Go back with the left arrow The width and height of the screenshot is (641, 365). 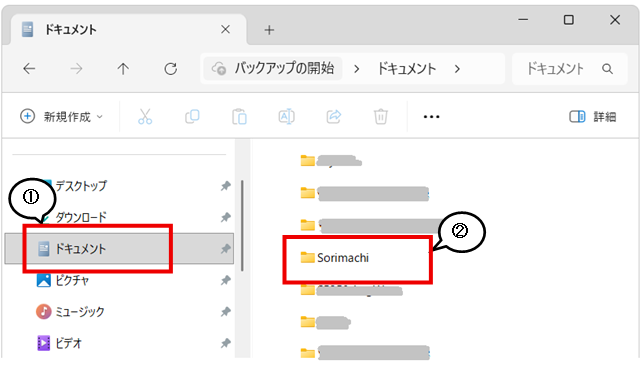[x=29, y=69]
